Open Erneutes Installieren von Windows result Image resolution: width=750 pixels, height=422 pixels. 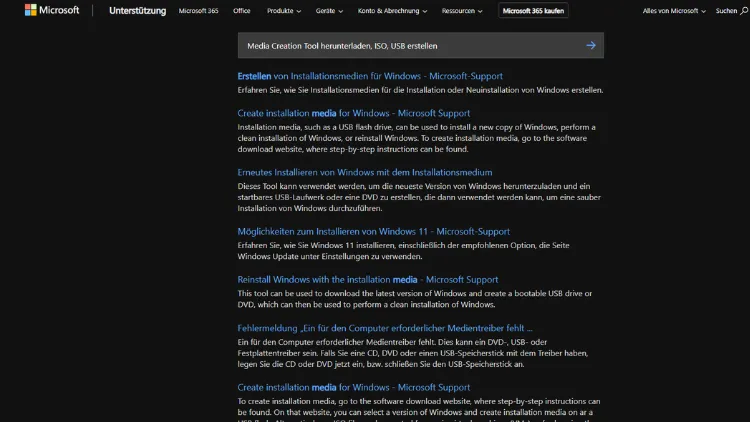coord(364,172)
